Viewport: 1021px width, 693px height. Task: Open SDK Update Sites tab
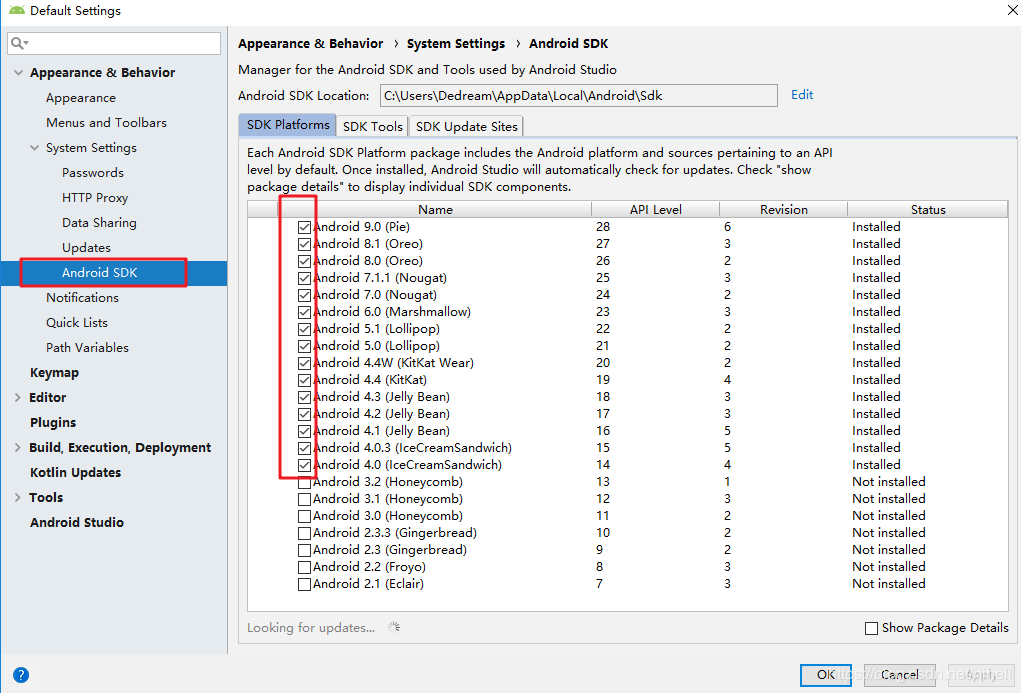point(466,126)
